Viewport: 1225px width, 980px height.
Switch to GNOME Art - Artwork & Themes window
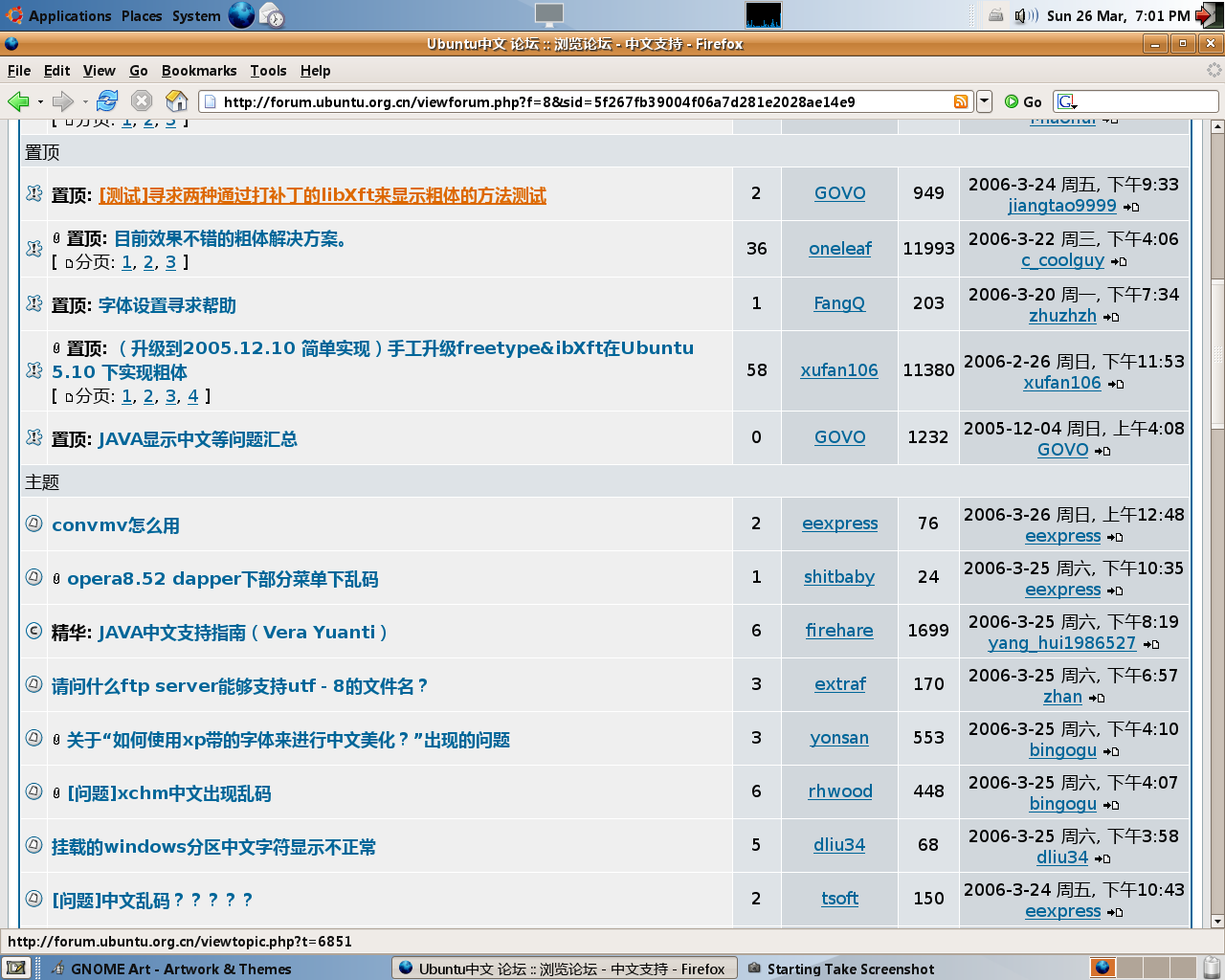[x=172, y=969]
